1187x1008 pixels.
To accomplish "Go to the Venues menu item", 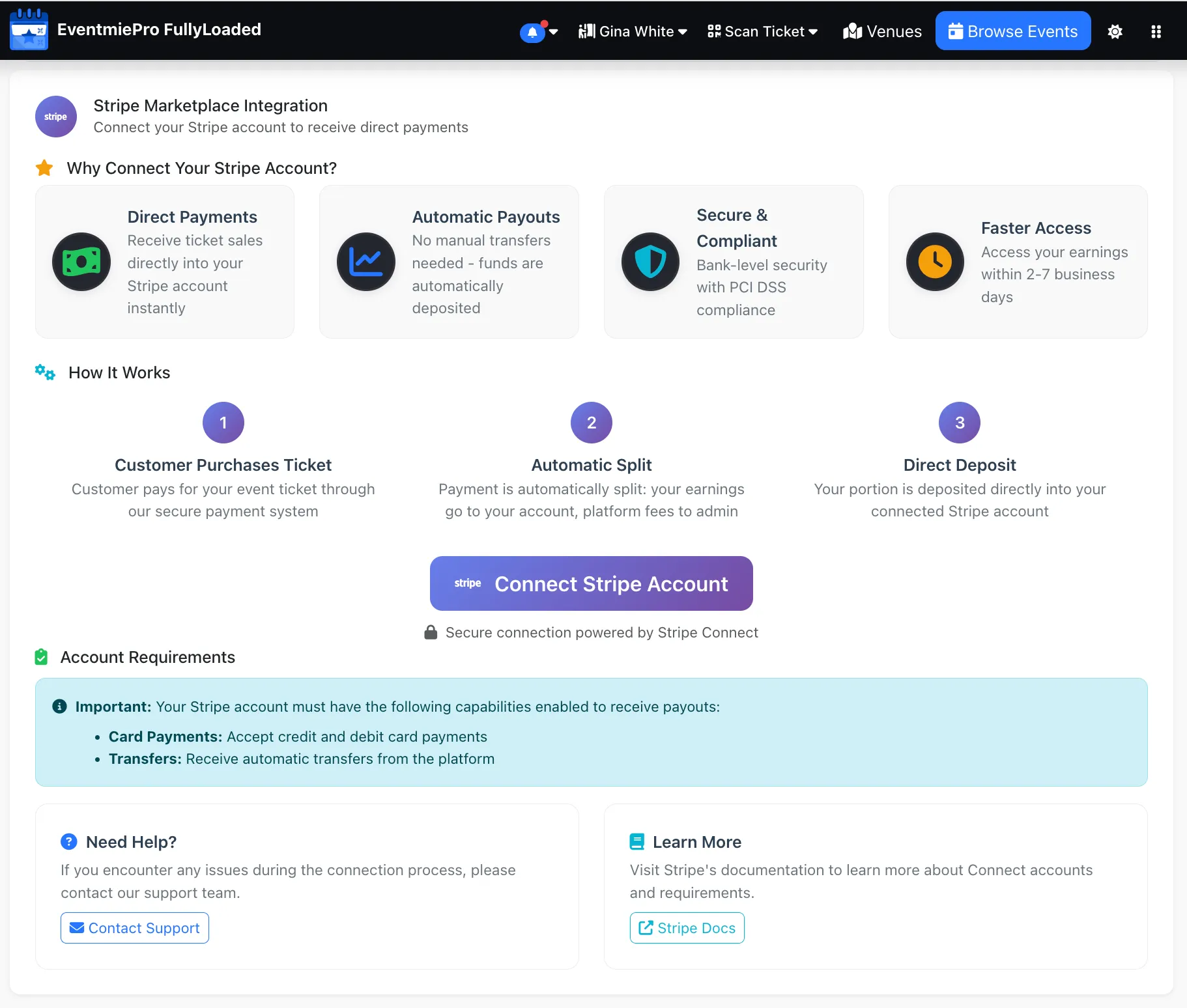I will 882,31.
